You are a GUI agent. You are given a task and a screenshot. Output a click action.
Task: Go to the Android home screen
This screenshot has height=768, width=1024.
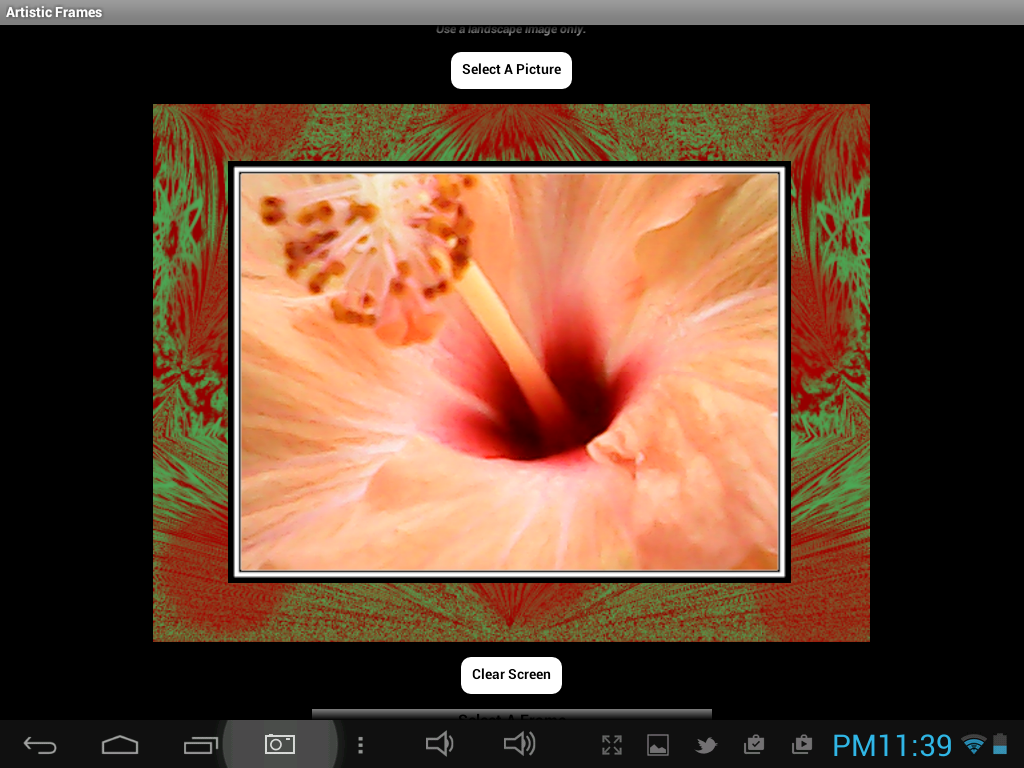point(120,745)
